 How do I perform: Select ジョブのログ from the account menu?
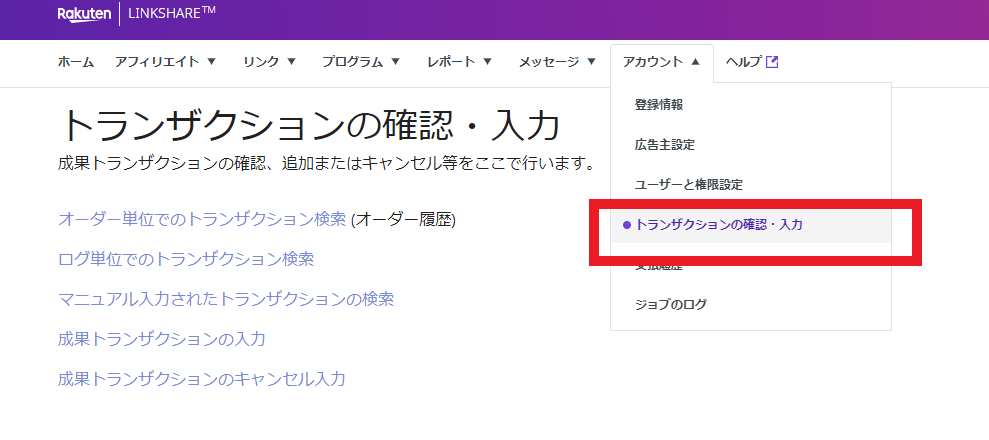point(671,304)
